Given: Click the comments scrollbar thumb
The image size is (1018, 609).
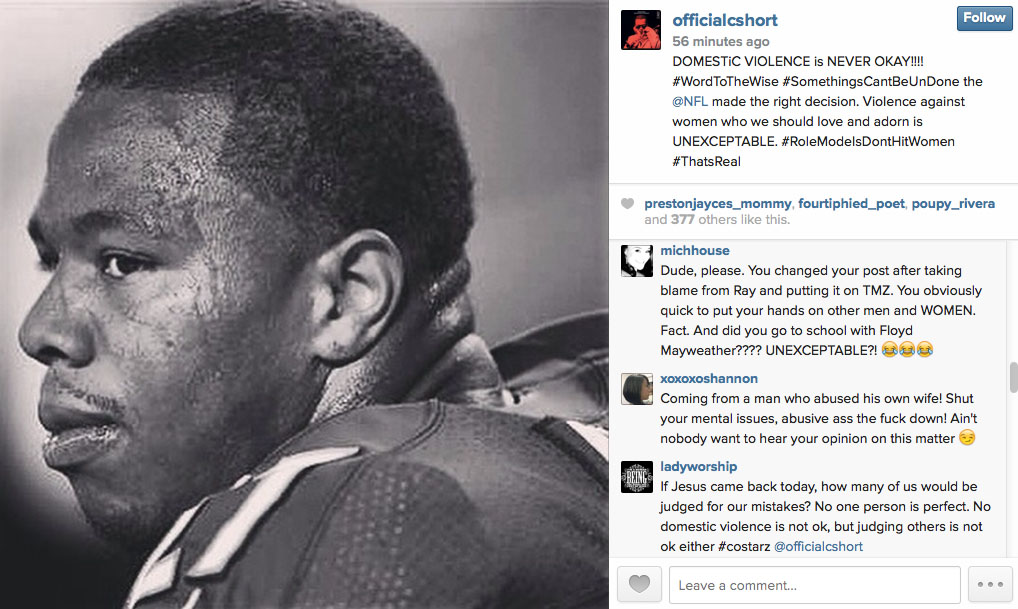Looking at the screenshot, I should tap(1013, 377).
